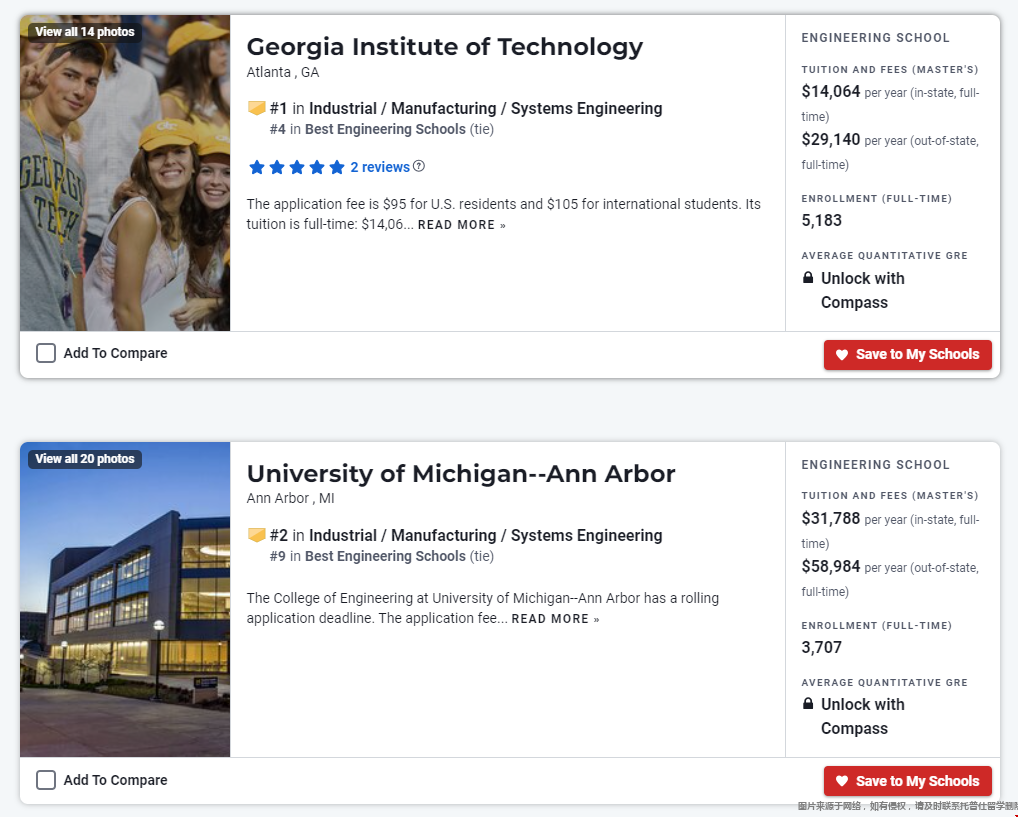Click heart icon on Michigan save button

point(842,781)
